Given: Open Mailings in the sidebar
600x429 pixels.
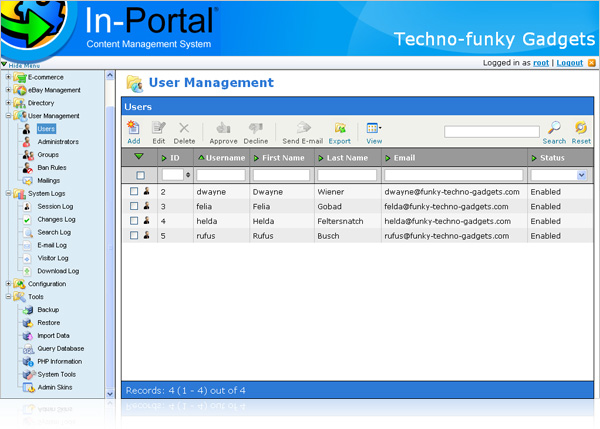Looking at the screenshot, I should [49, 181].
